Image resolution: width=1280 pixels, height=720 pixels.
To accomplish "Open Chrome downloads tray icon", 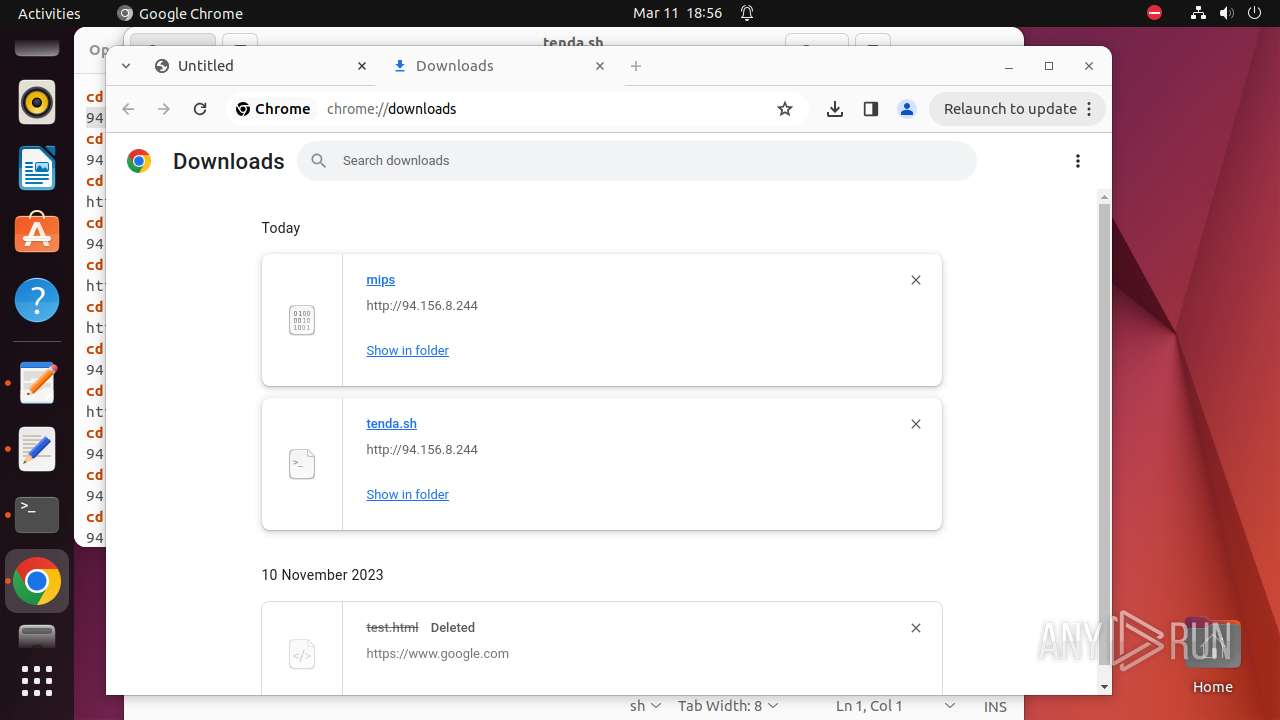I will 835,109.
